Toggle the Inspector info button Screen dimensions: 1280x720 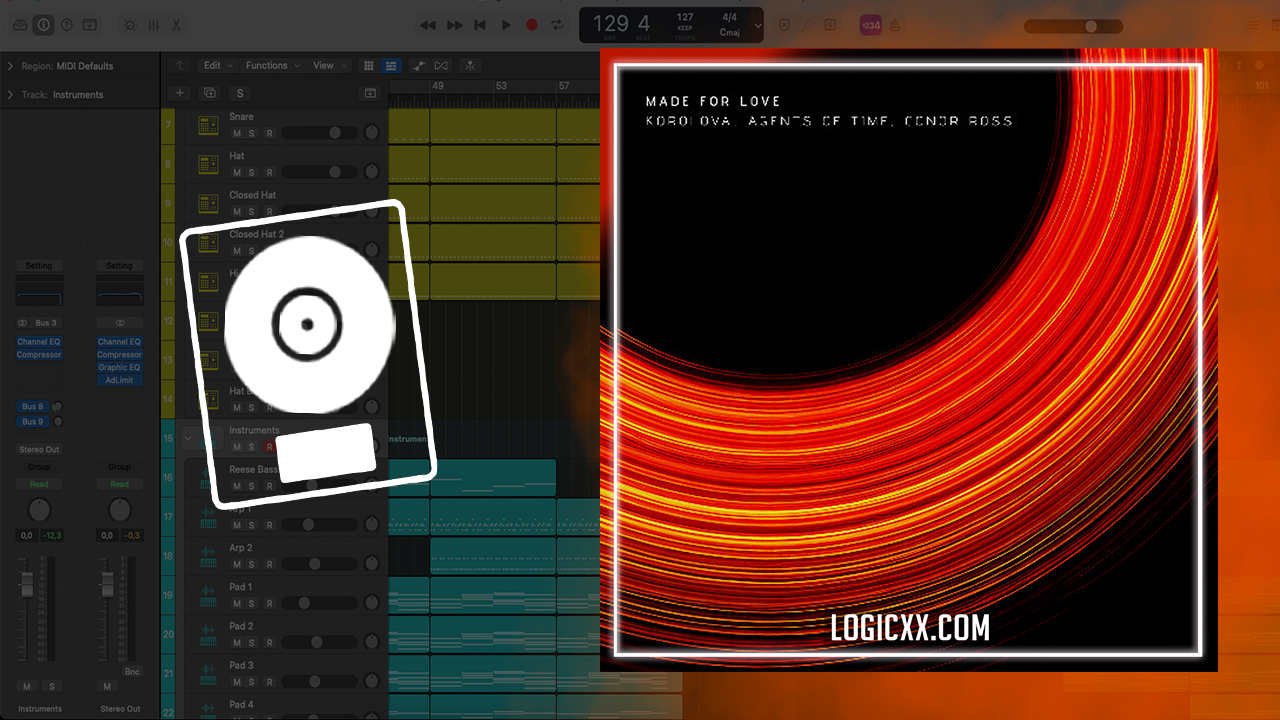point(43,25)
